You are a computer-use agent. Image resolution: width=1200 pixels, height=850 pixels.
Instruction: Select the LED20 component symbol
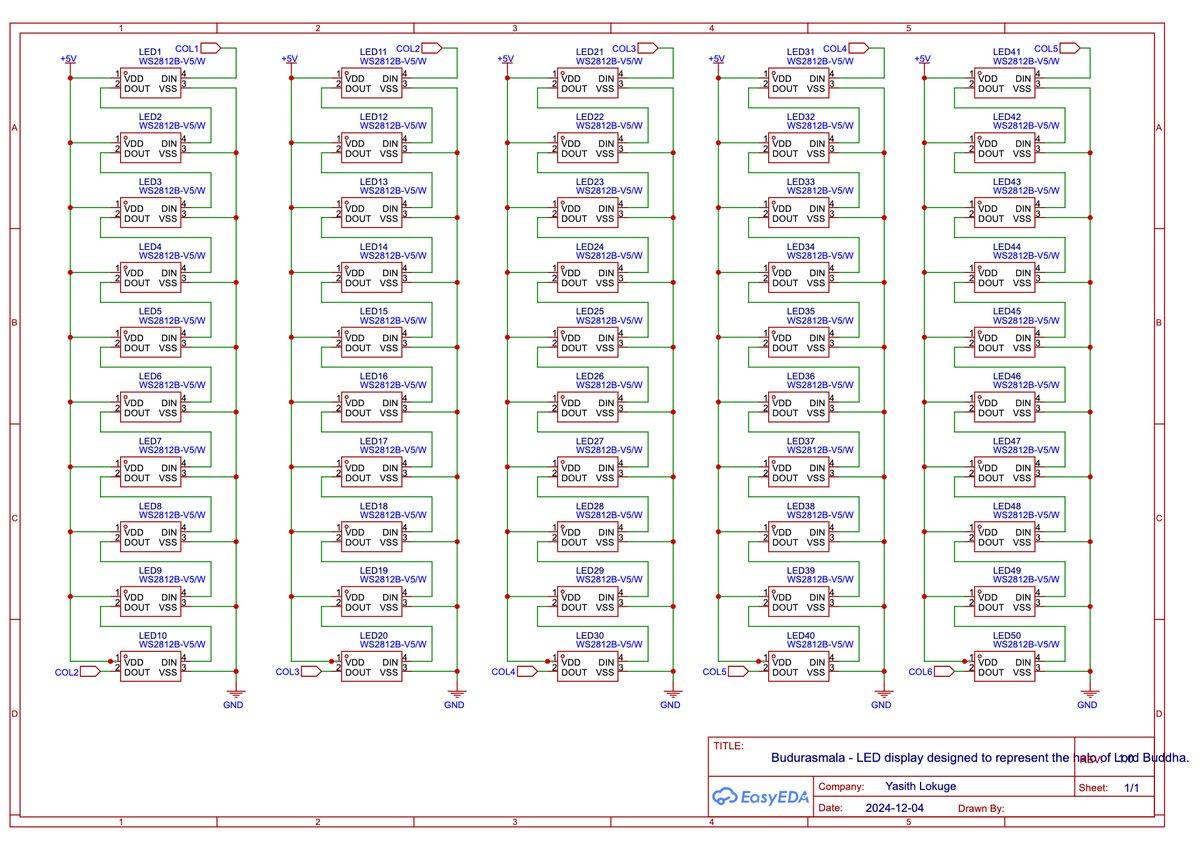pyautogui.click(x=372, y=667)
